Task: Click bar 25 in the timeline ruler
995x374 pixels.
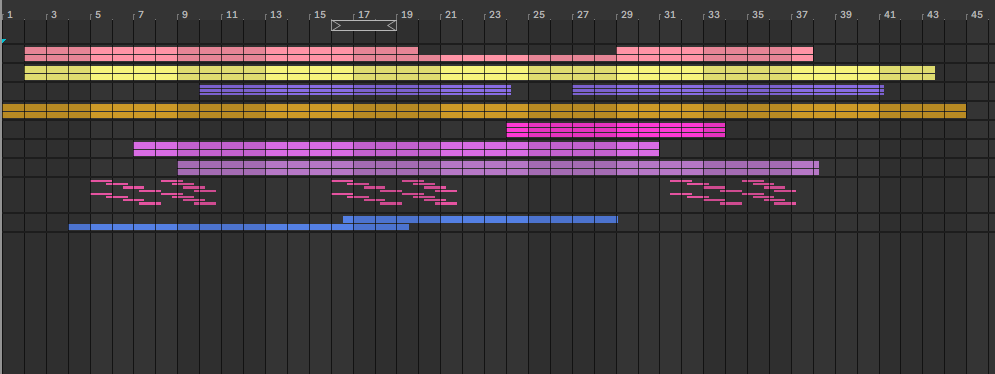Action: tap(539, 14)
